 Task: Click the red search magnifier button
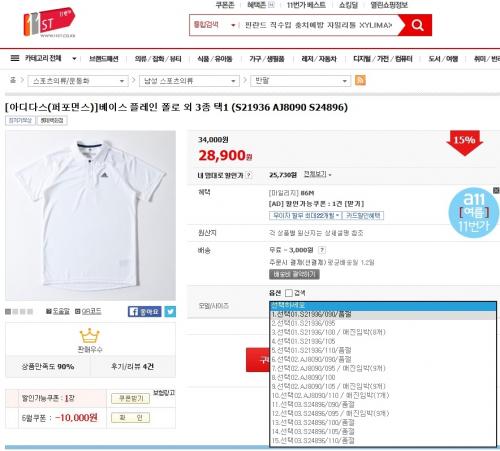(417, 25)
